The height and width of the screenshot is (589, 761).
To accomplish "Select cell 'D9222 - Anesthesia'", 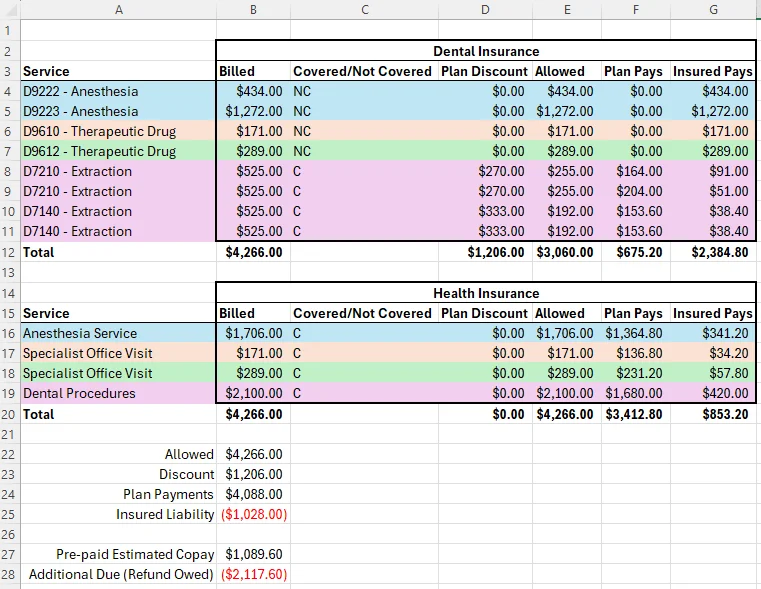I will coord(118,91).
